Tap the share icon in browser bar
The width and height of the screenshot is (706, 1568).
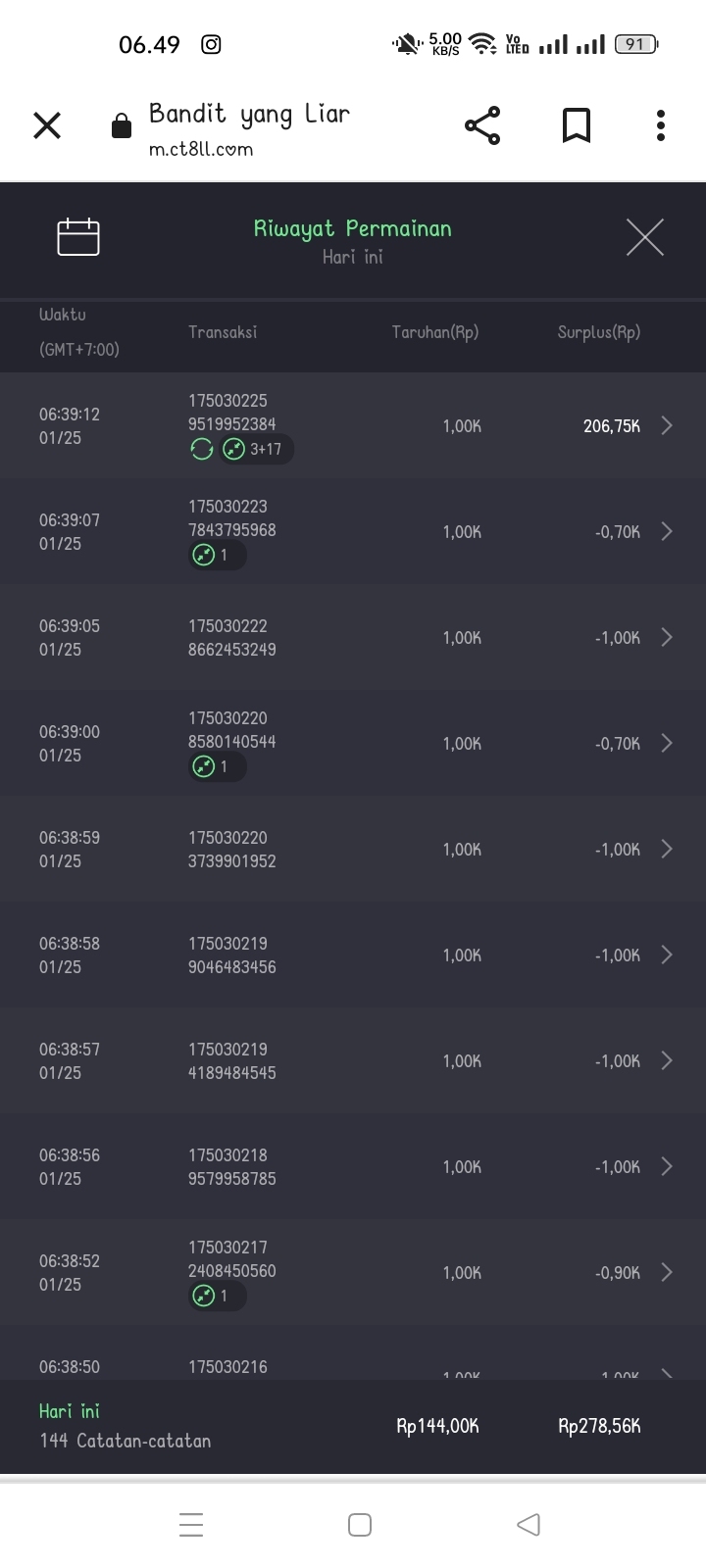pos(481,125)
